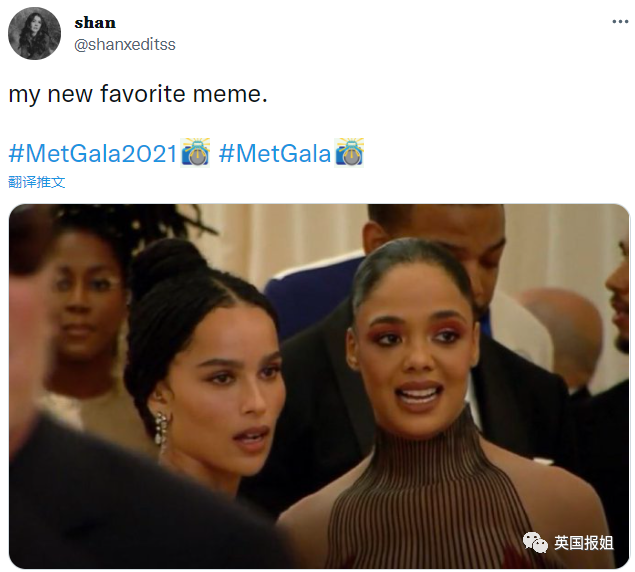The height and width of the screenshot is (572, 635).
Task: Open the @shanxeditss handle
Action: [125, 45]
